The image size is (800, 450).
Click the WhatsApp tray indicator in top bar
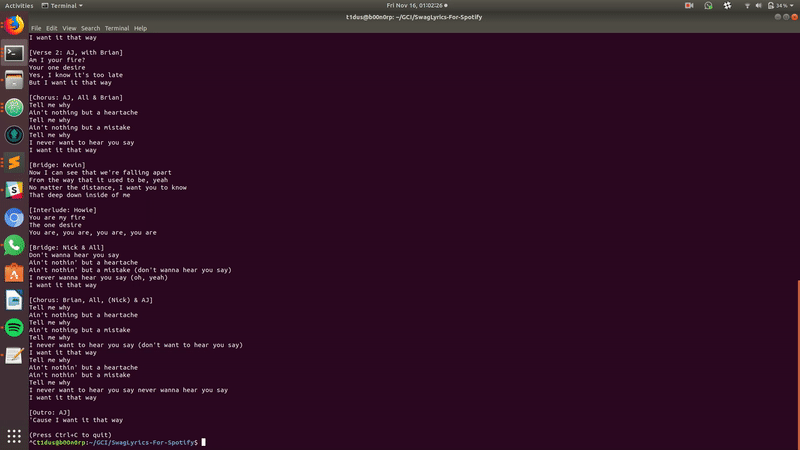[708, 6]
